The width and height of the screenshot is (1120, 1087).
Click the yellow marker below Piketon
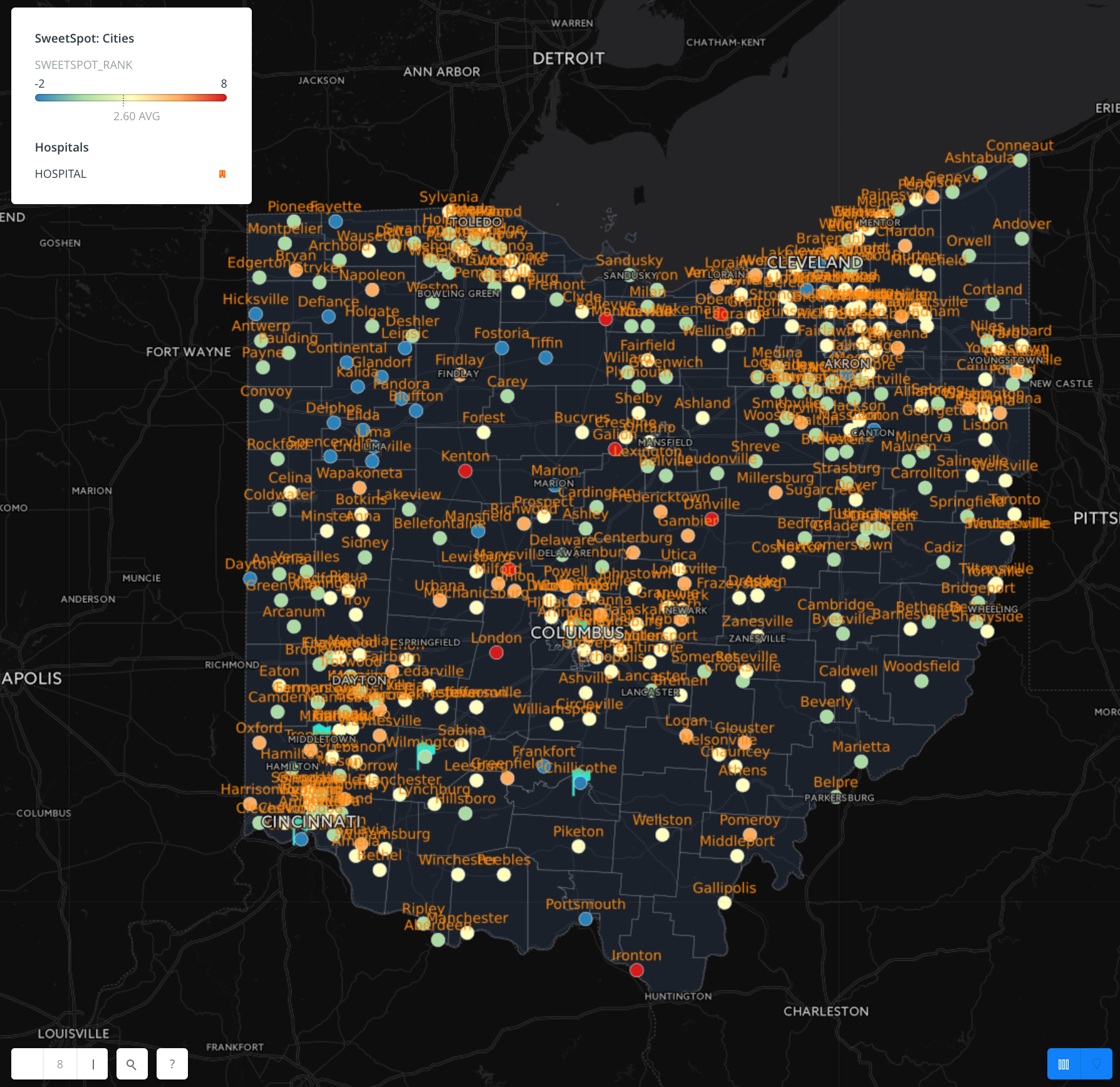click(x=579, y=847)
